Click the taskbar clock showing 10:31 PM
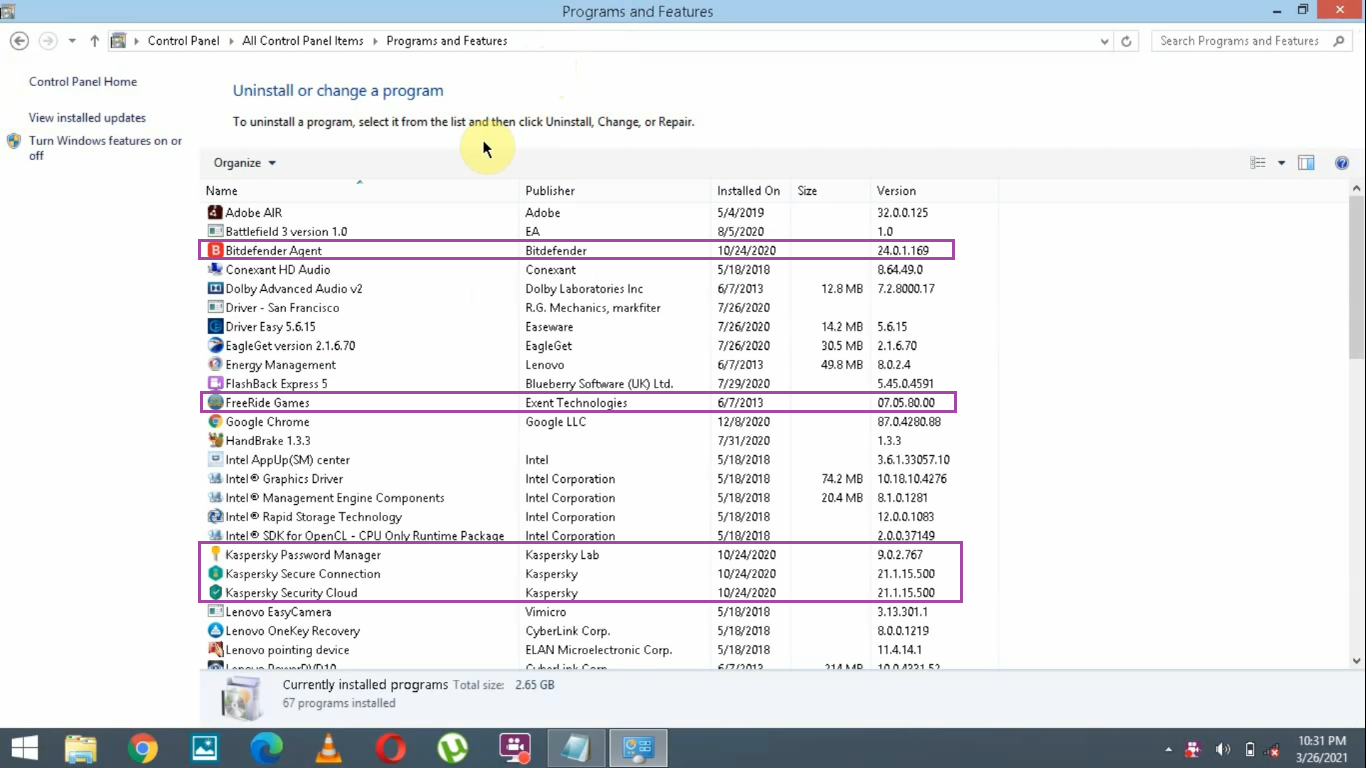 [x=1324, y=749]
